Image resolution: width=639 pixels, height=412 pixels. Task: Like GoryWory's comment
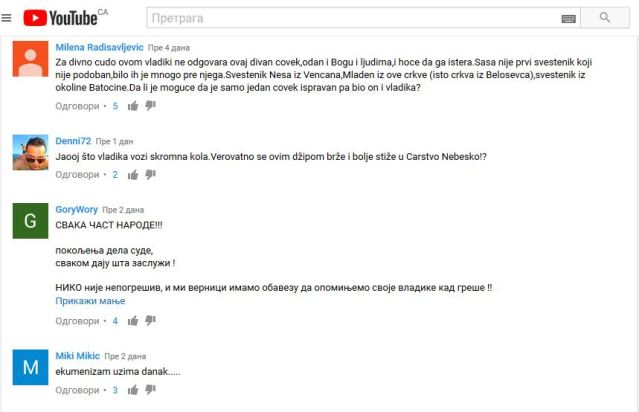[133, 321]
